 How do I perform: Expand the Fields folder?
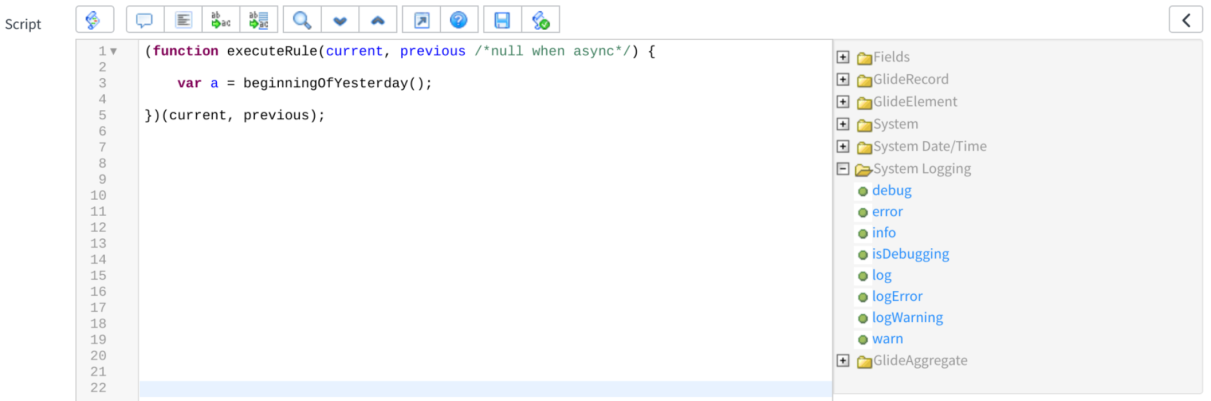843,57
